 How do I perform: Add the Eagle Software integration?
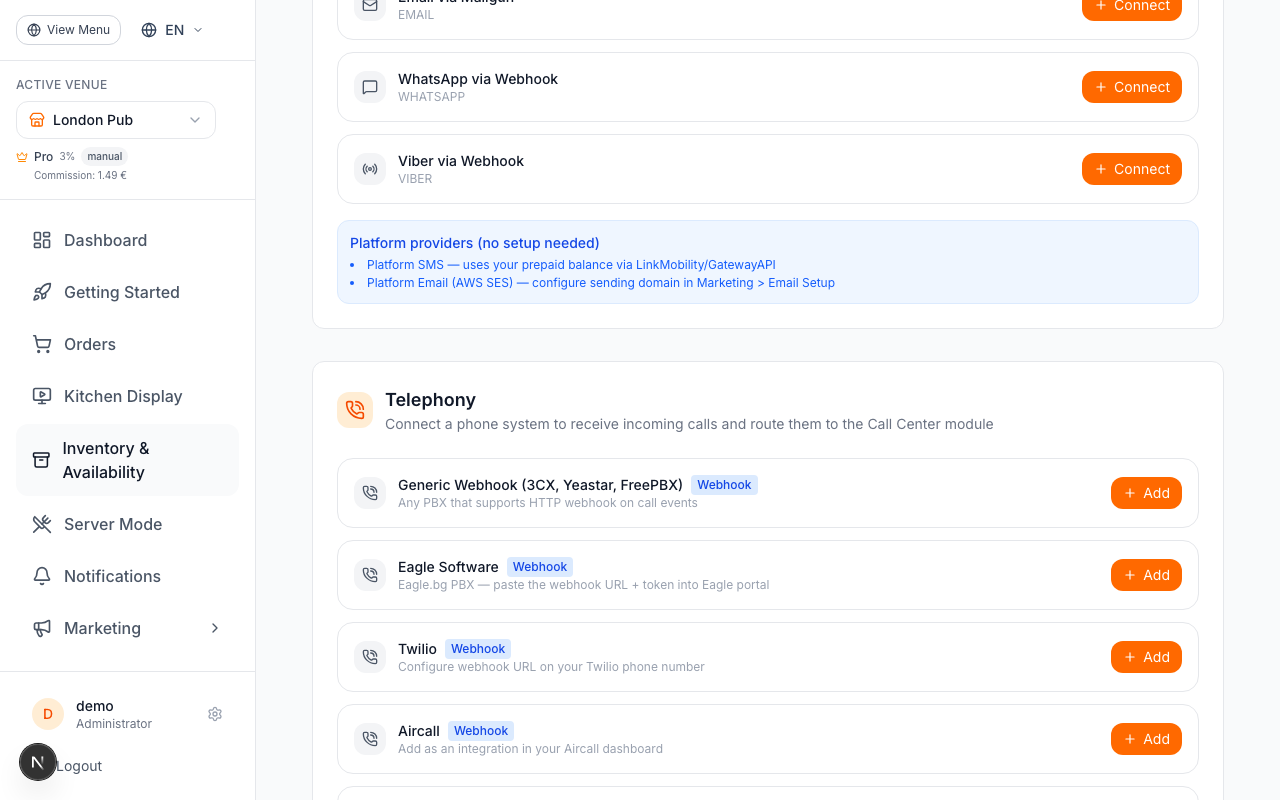[x=1145, y=575]
